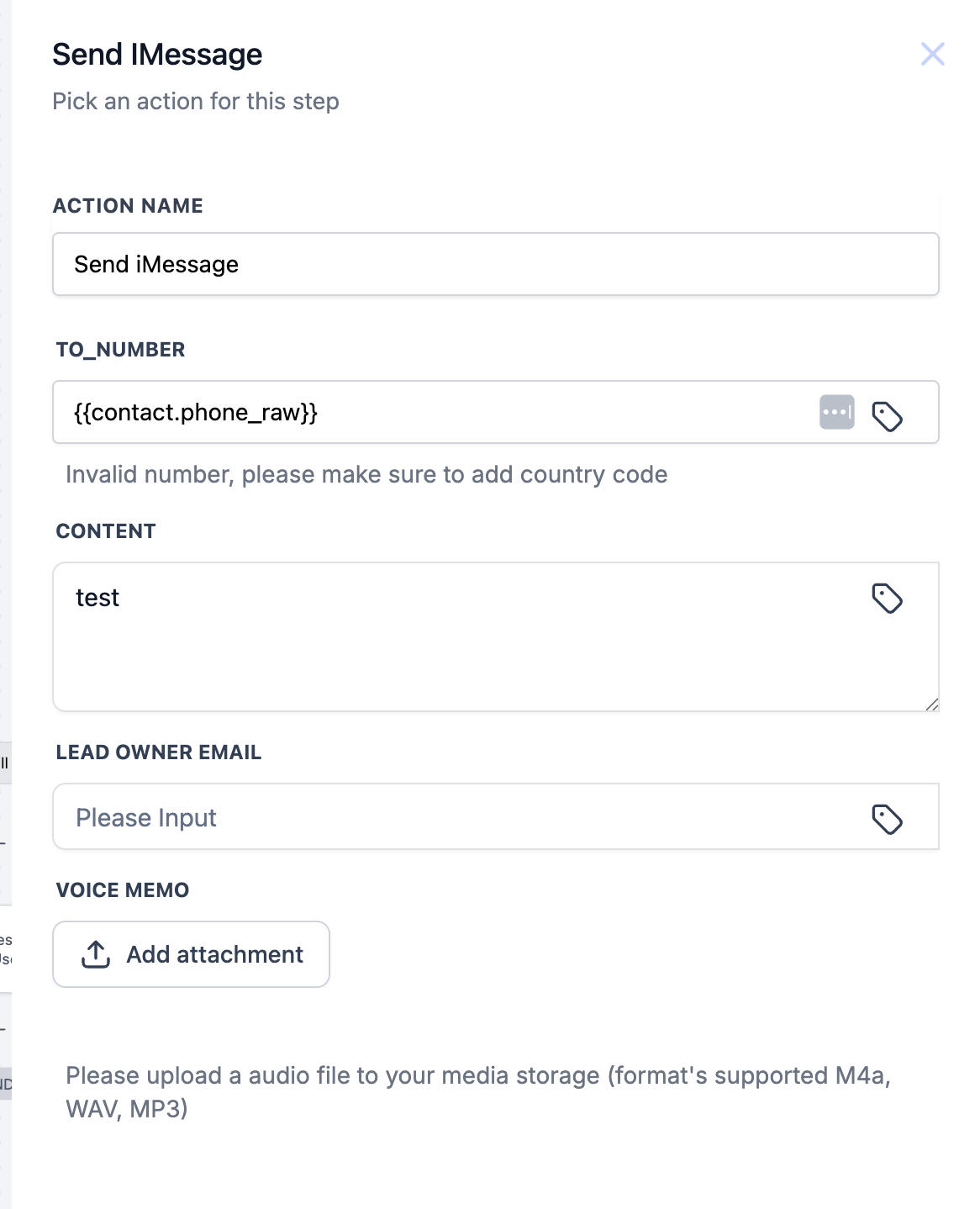The image size is (980, 1209).
Task: Click the TO_NUMBER field label
Action: click(120, 350)
